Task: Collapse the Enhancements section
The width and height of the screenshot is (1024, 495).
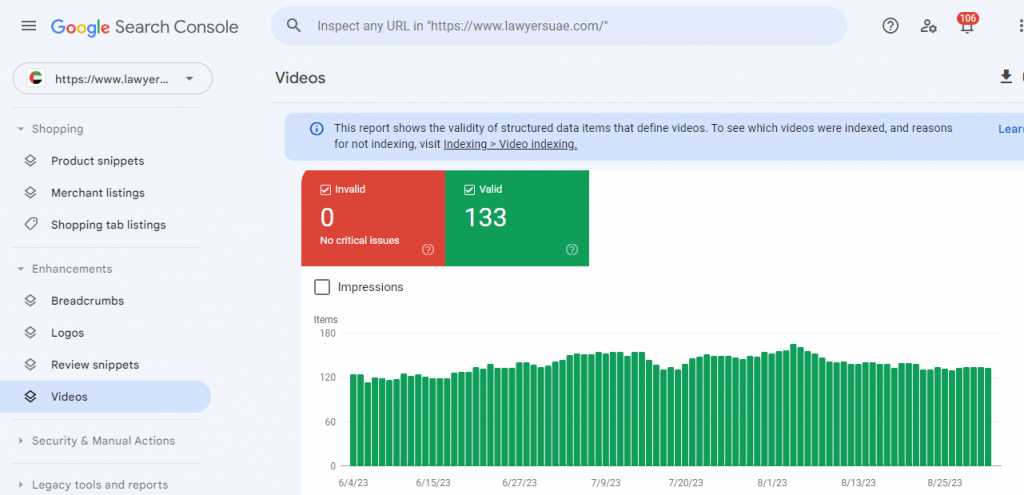Action: 21,269
